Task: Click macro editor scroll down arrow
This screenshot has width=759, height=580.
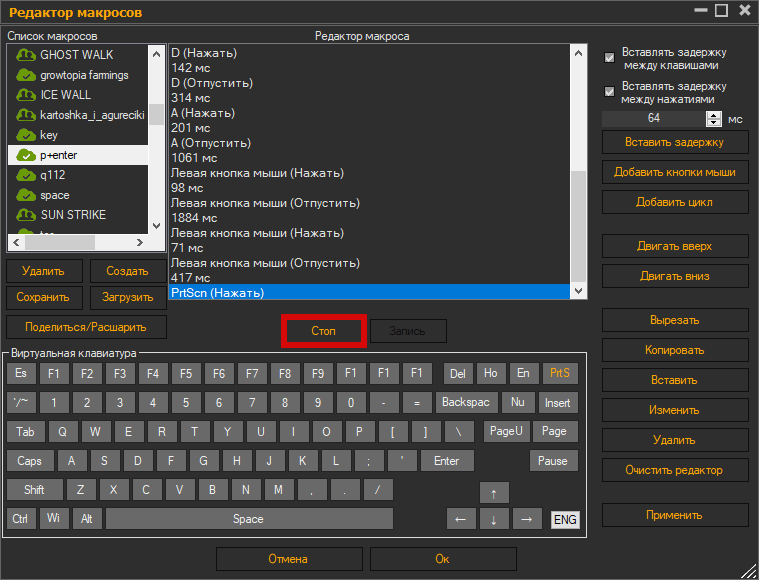Action: coord(578,291)
